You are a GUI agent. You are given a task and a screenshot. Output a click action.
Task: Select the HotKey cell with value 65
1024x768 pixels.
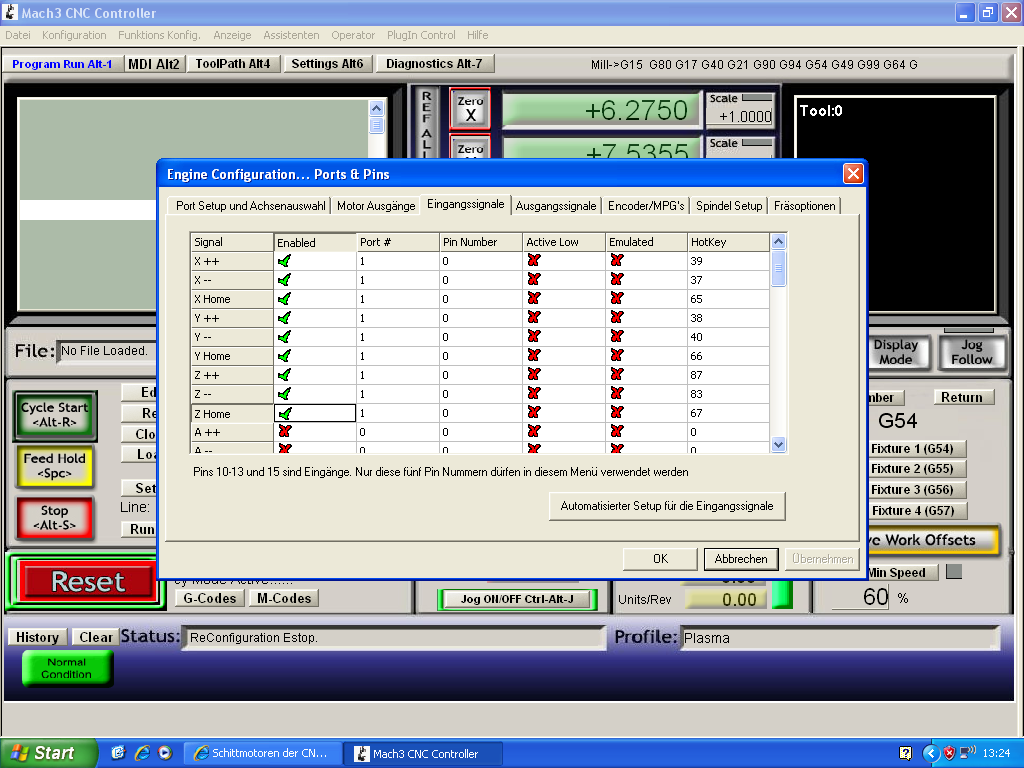[728, 299]
